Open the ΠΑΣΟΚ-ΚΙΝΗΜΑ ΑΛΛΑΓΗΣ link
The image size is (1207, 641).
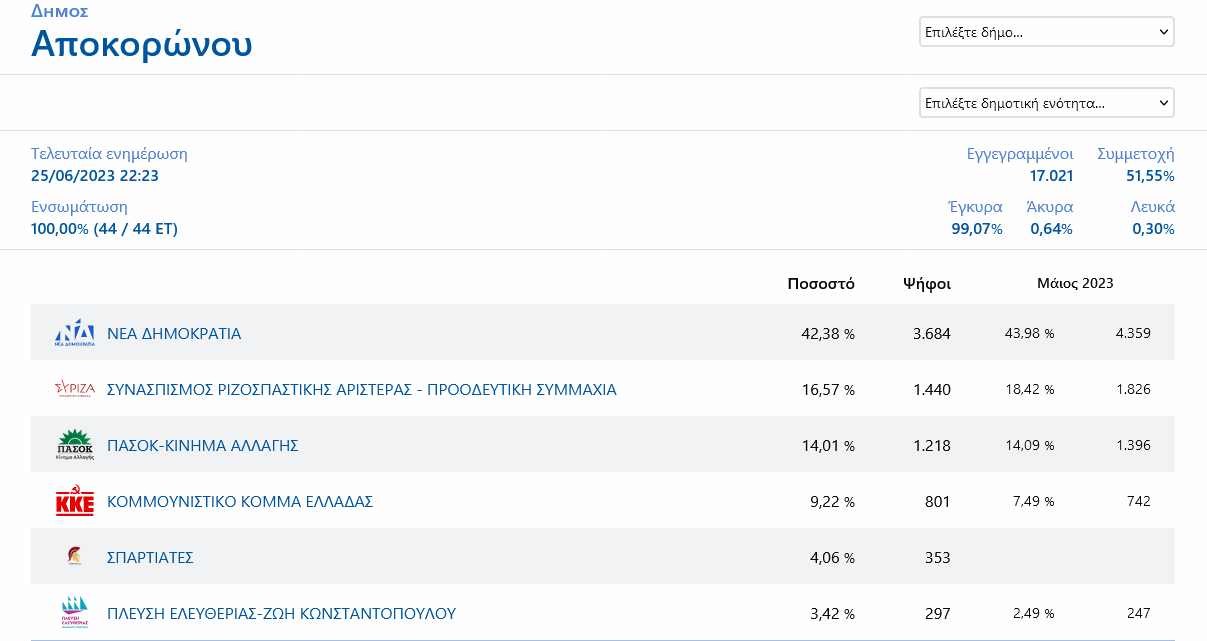203,446
